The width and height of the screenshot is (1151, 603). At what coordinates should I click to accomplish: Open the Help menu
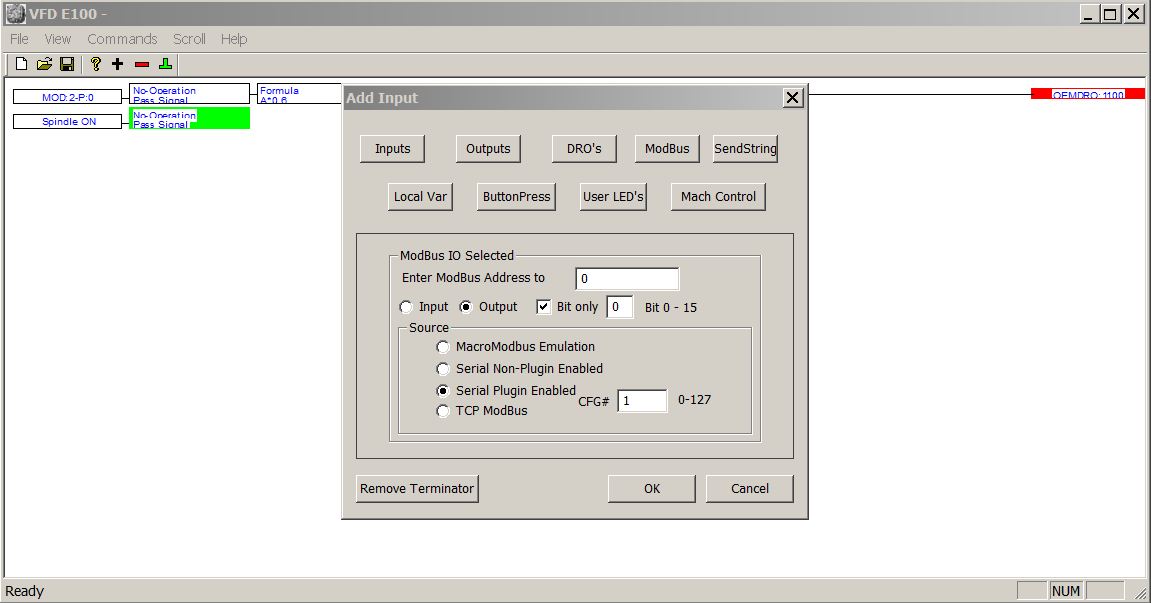click(x=233, y=39)
